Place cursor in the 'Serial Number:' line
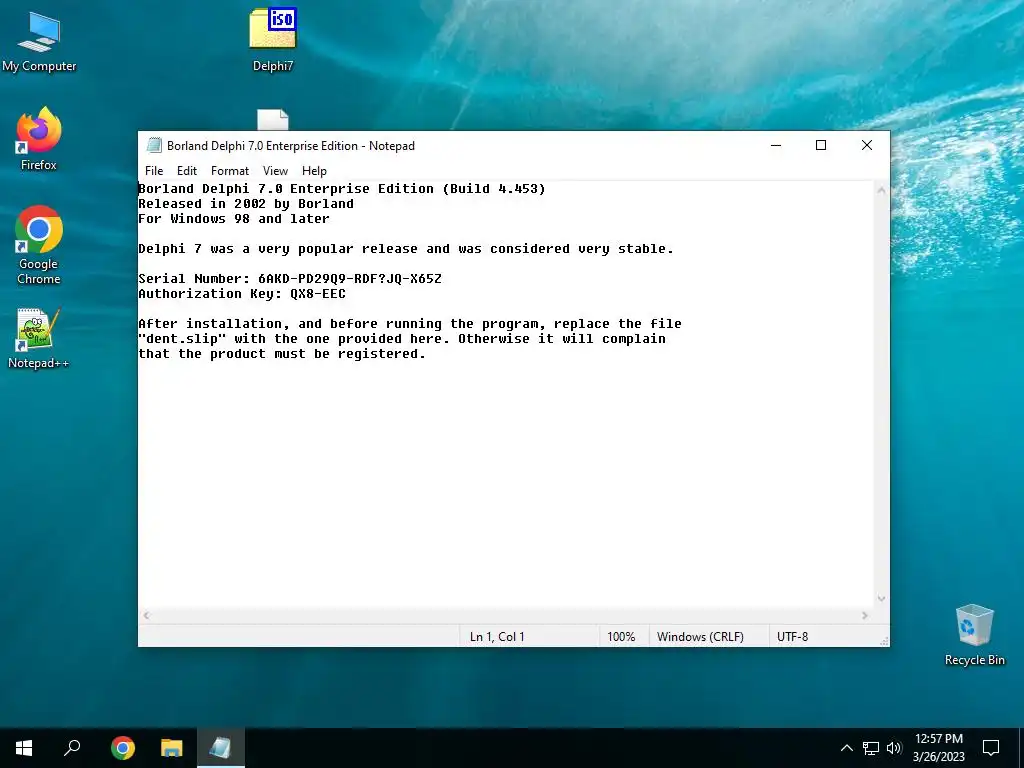 tap(290, 279)
